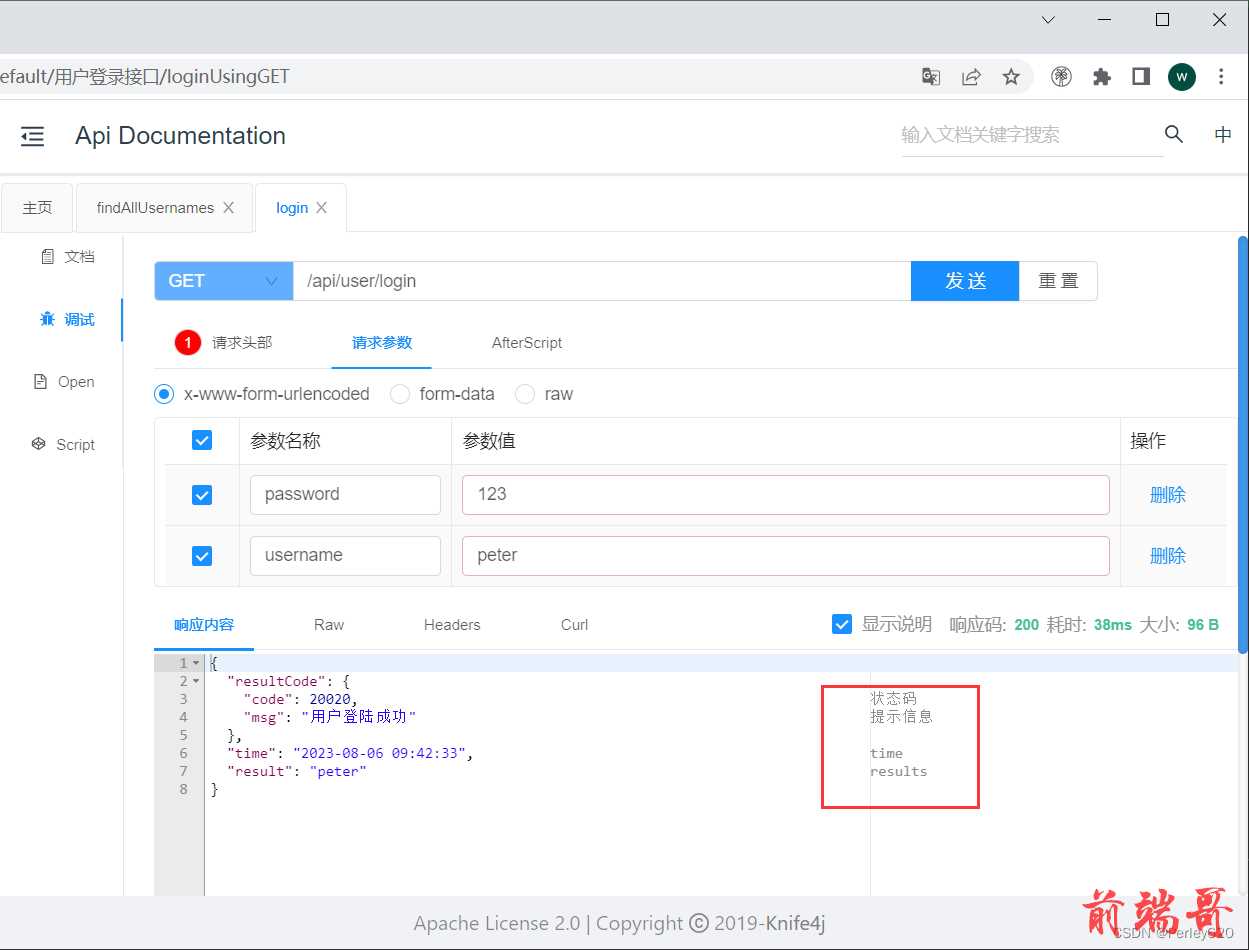Click the username parameter name field
The width and height of the screenshot is (1249, 950).
tap(345, 556)
